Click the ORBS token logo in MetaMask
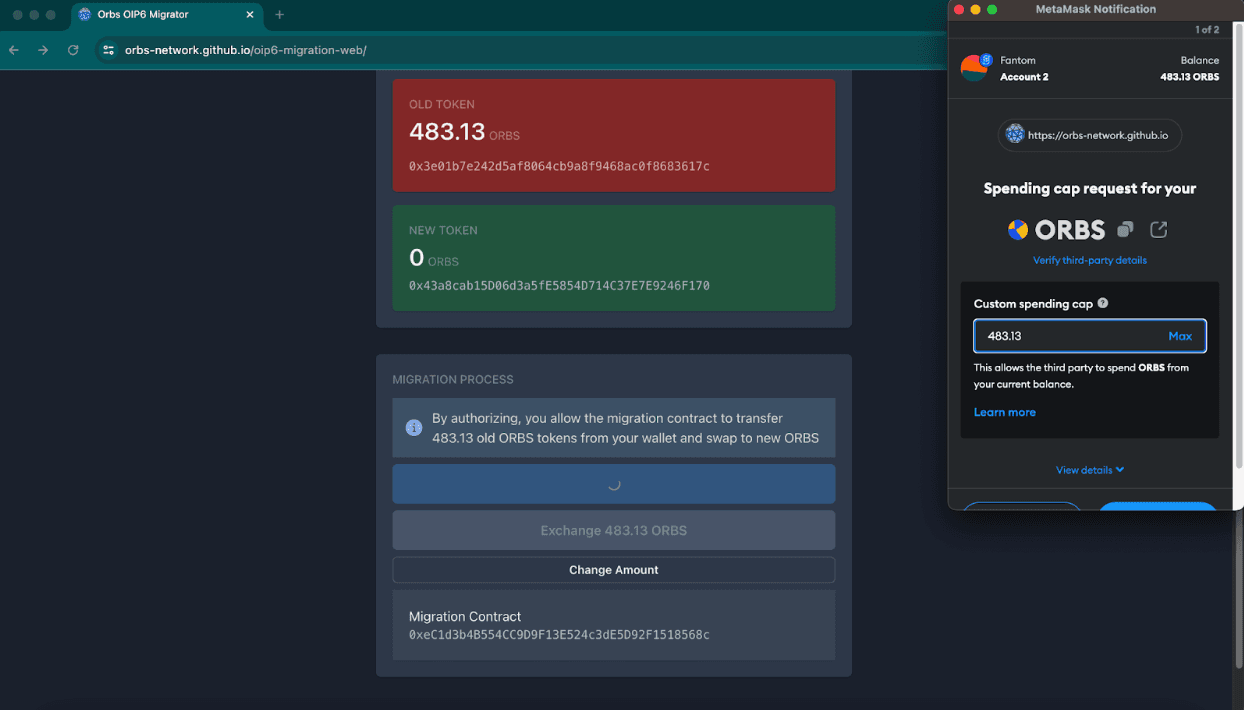1244x710 pixels. coord(1018,230)
